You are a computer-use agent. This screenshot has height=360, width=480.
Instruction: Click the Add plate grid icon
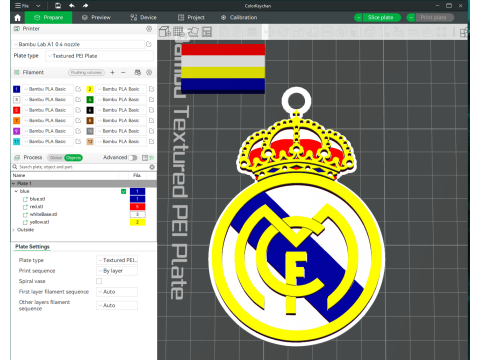[x=179, y=32]
